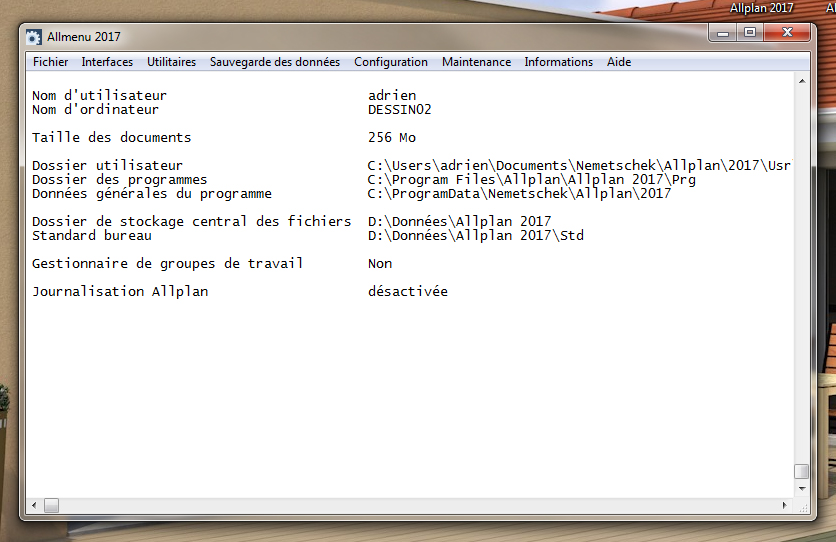The width and height of the screenshot is (836, 542).
Task: Click the horizontal scrollbar thumb
Action: 51,505
